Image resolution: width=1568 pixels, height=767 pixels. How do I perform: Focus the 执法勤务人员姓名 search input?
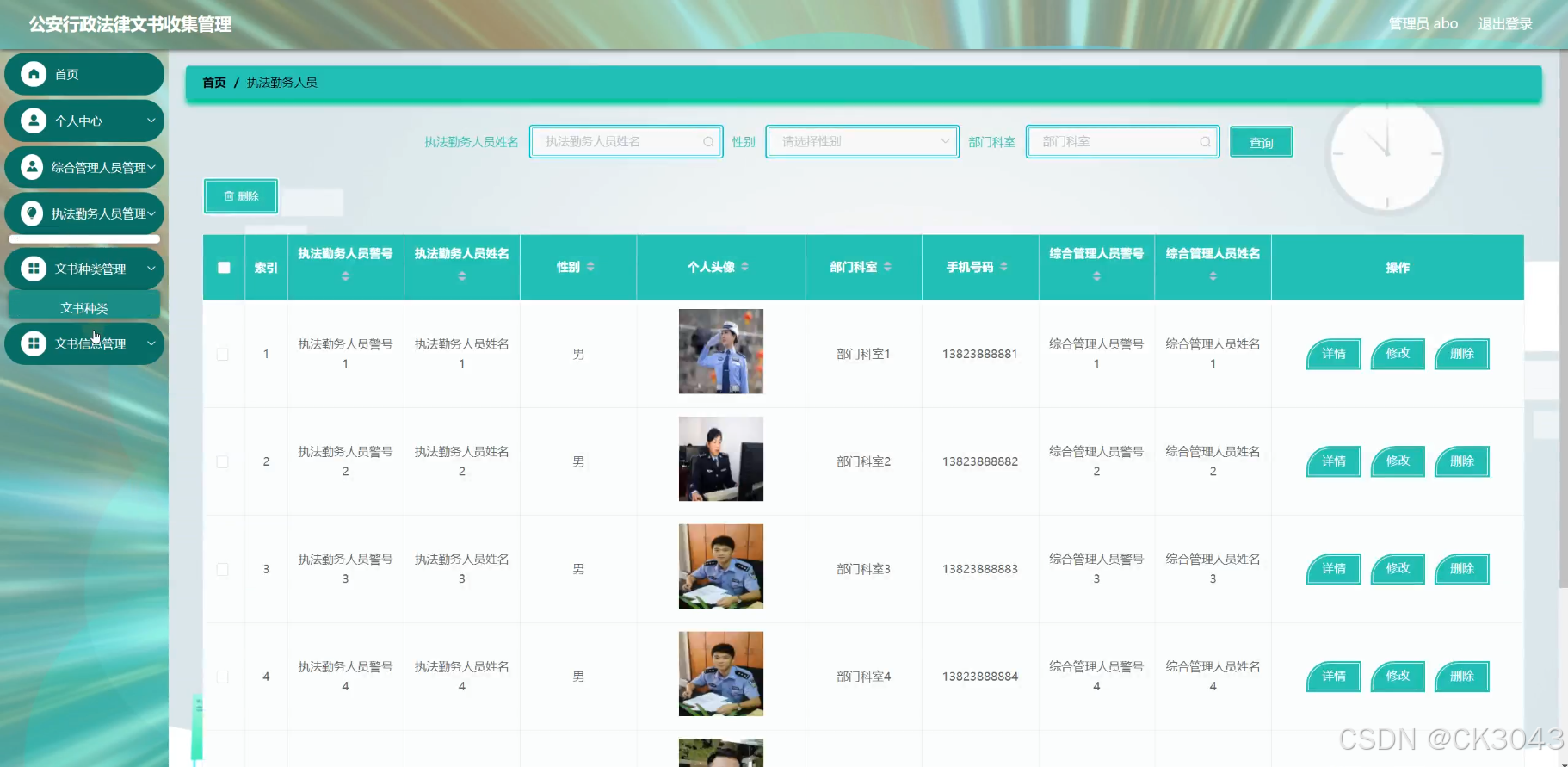click(x=626, y=141)
